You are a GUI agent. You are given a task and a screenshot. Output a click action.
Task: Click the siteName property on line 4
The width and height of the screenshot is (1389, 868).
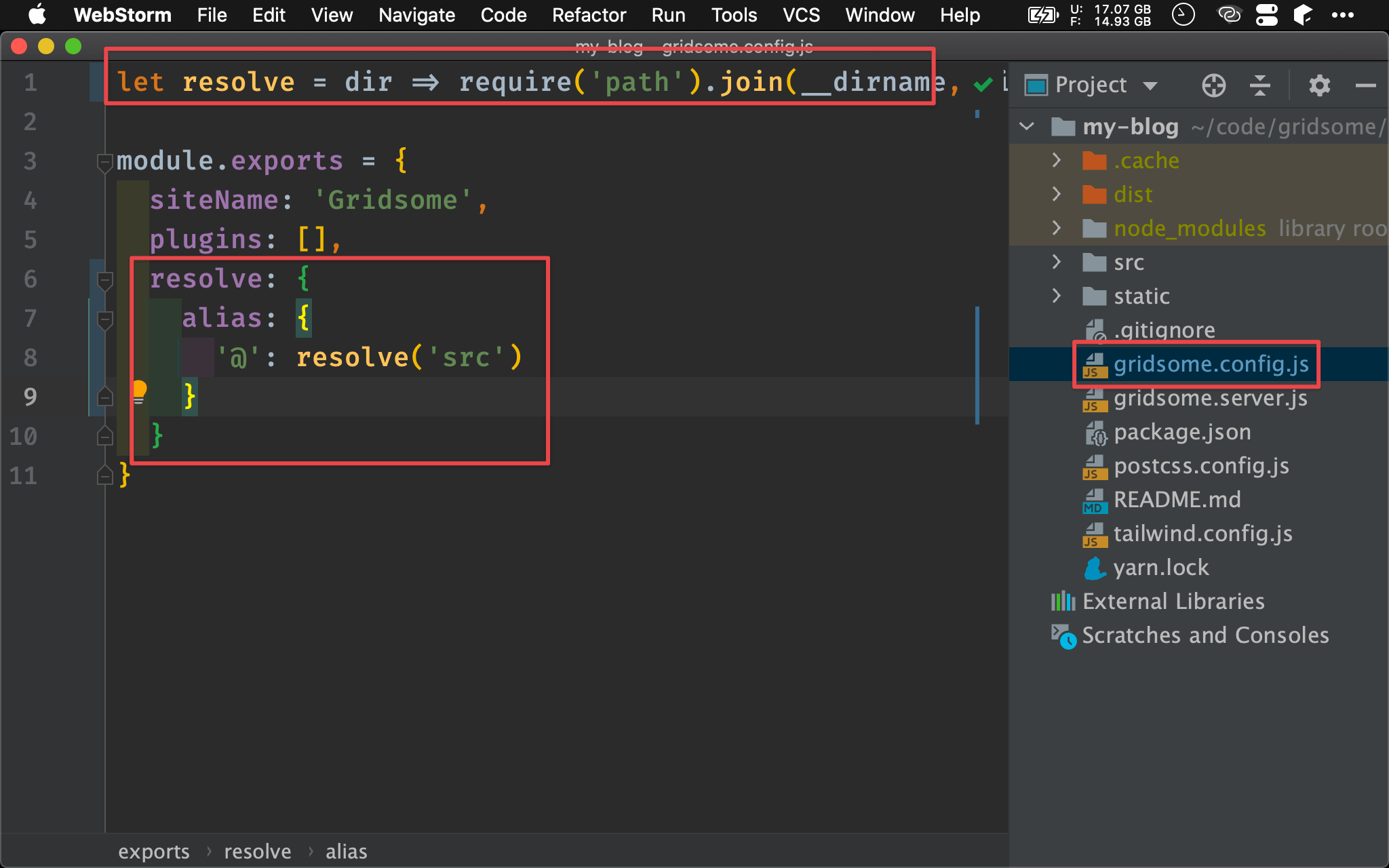(214, 200)
